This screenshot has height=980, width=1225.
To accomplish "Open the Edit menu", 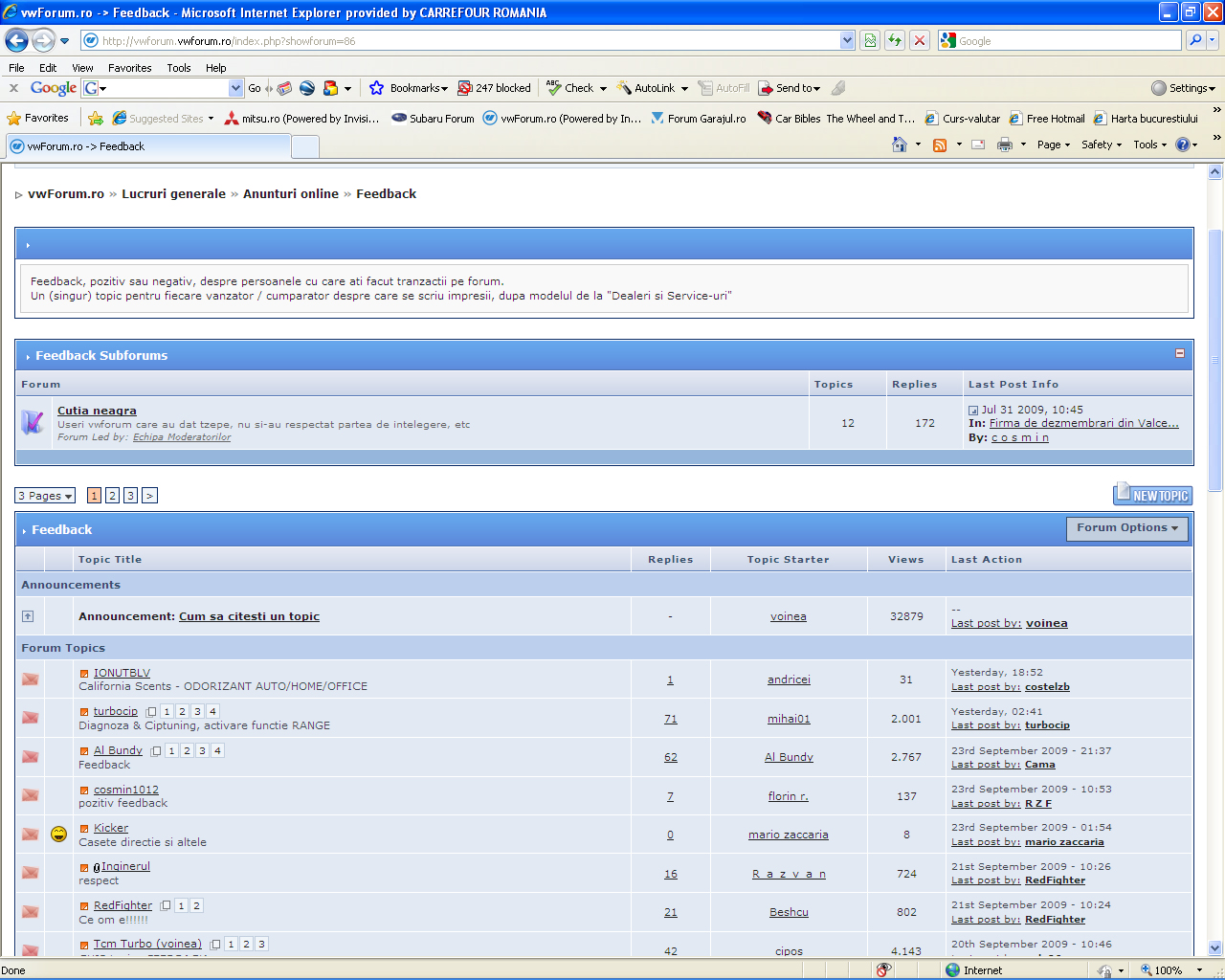I will 48,68.
